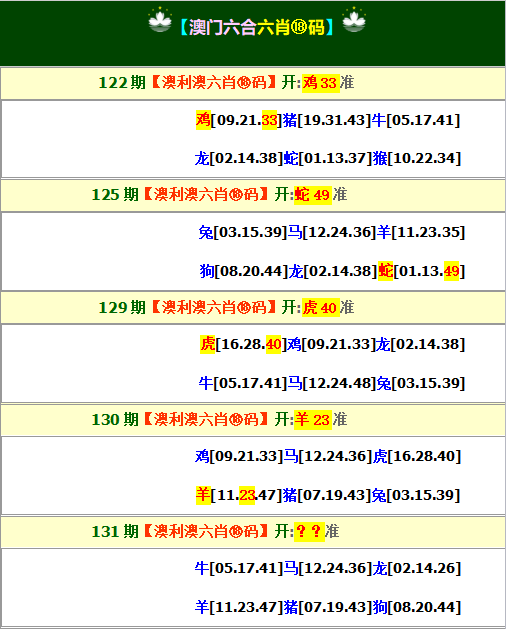Click the highlighted number 49 in 蛇 row
Image resolution: width=506 pixels, height=629 pixels.
point(451,272)
